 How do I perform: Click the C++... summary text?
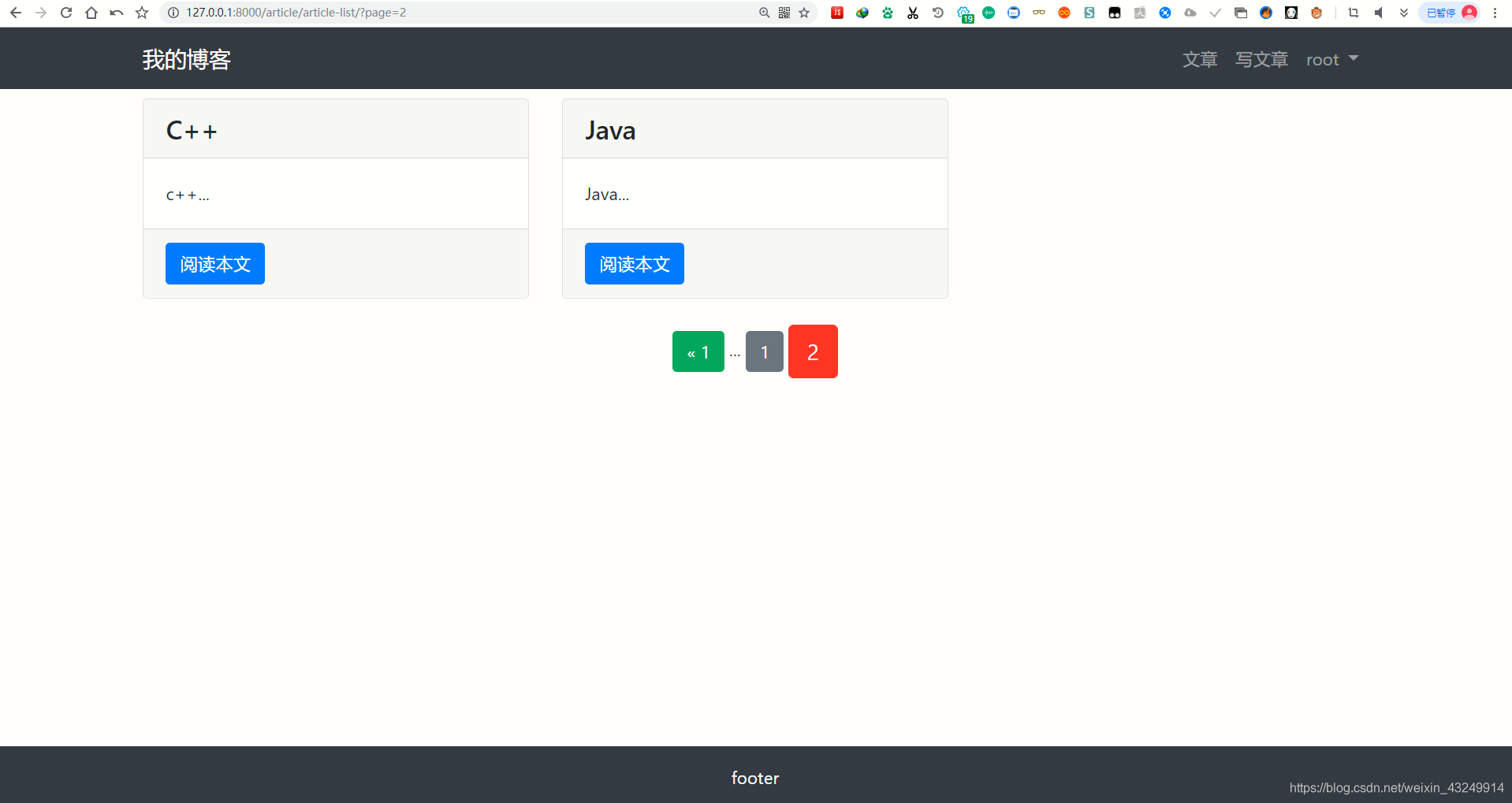point(188,195)
